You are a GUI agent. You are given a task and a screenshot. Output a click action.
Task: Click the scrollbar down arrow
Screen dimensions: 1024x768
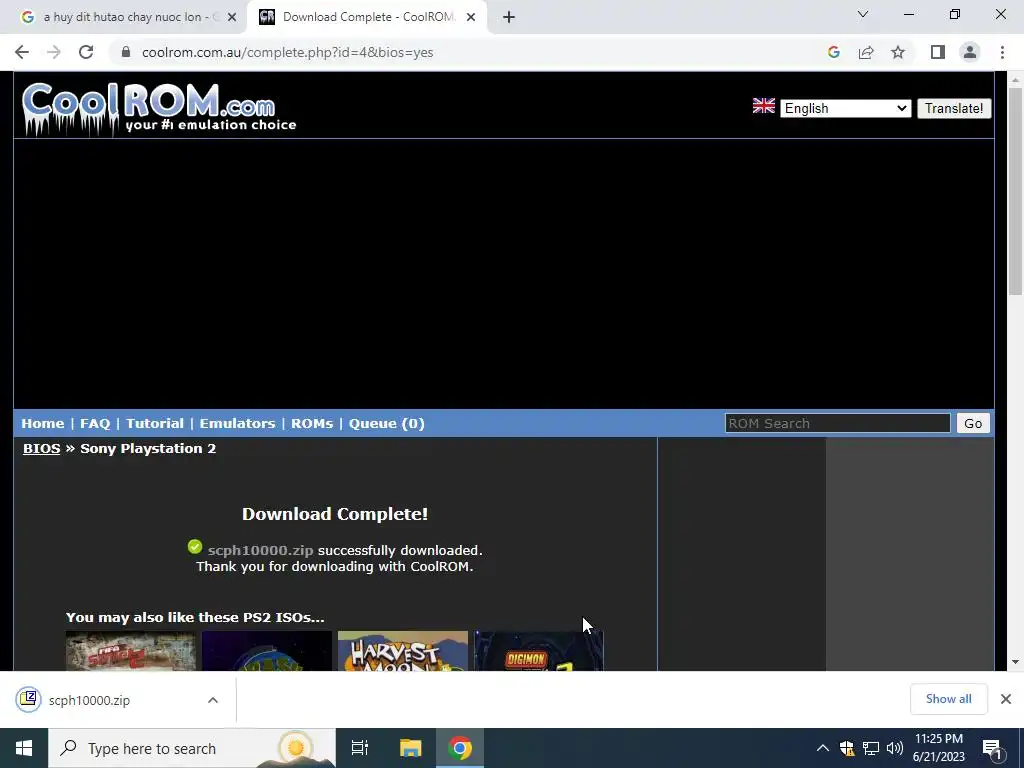pos(1015,662)
